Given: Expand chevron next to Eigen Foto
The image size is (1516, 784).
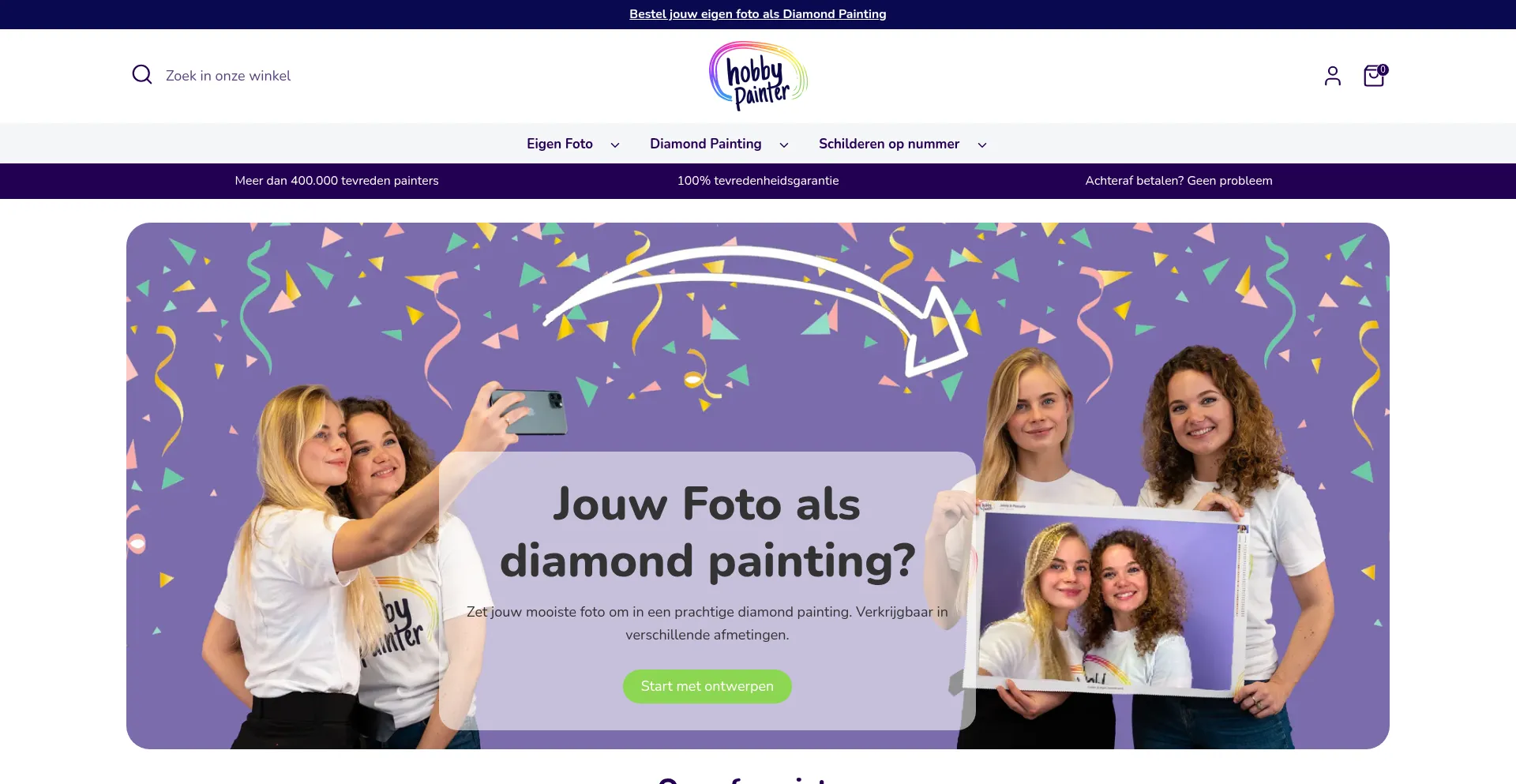Looking at the screenshot, I should coord(615,144).
